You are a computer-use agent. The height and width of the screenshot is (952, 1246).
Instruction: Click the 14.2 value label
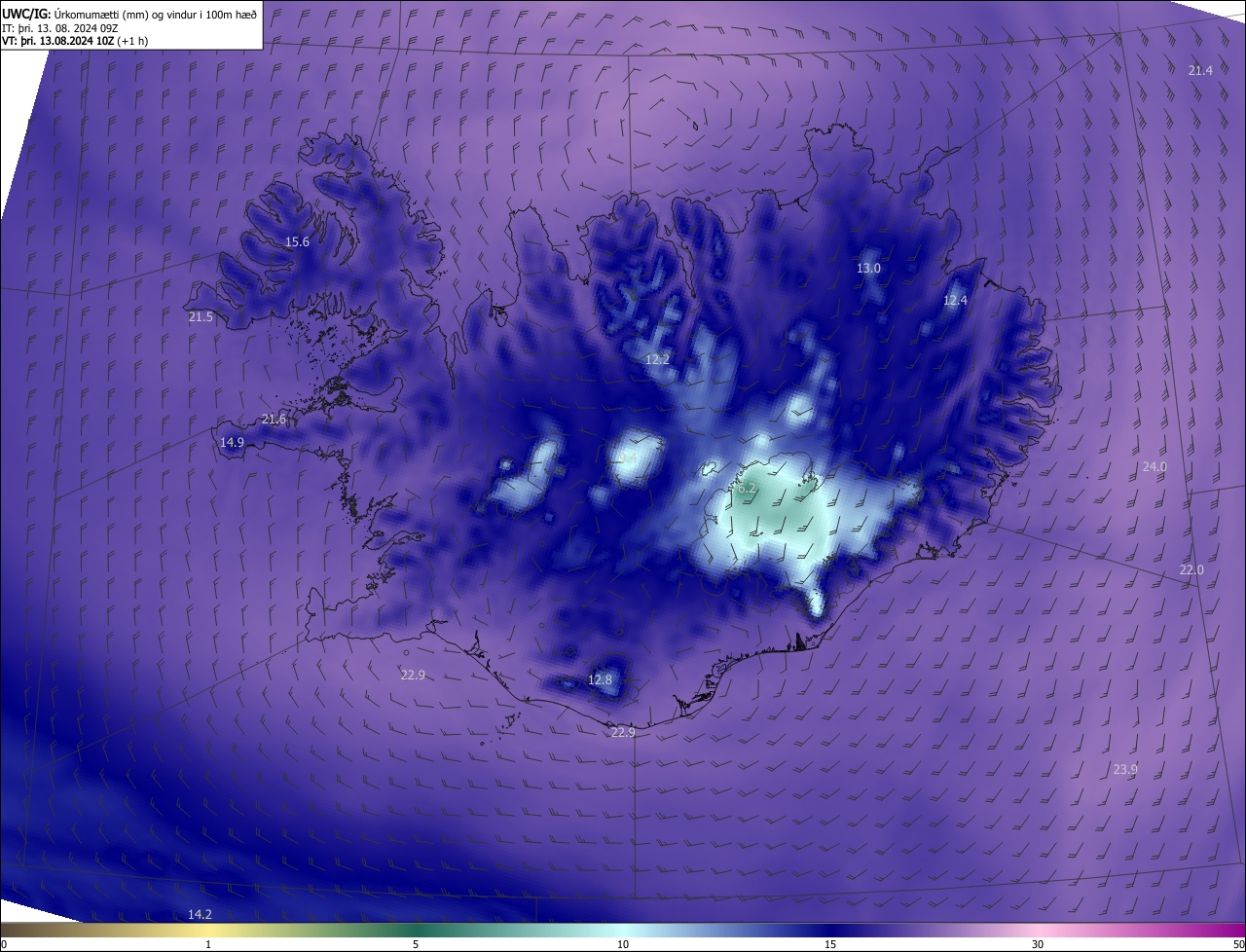200,914
